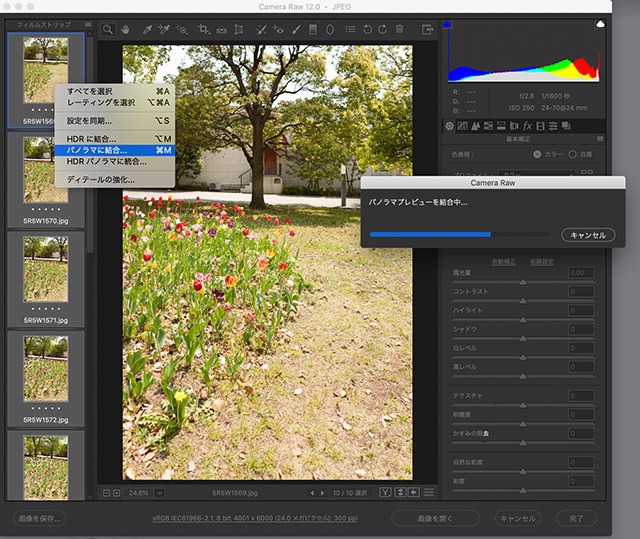Select the Graduated Filter tool
Viewport: 640px width, 539px height.
[x=313, y=29]
